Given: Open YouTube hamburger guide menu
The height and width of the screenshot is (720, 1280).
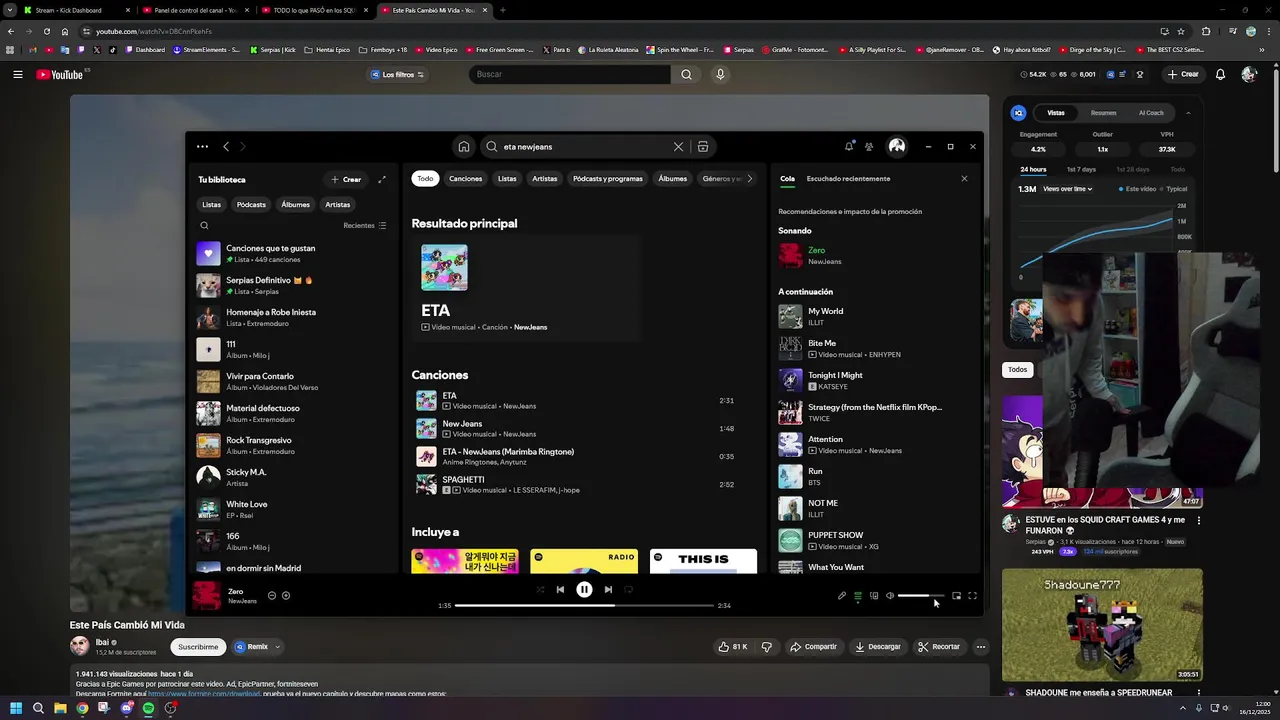Looking at the screenshot, I should (x=18, y=74).
